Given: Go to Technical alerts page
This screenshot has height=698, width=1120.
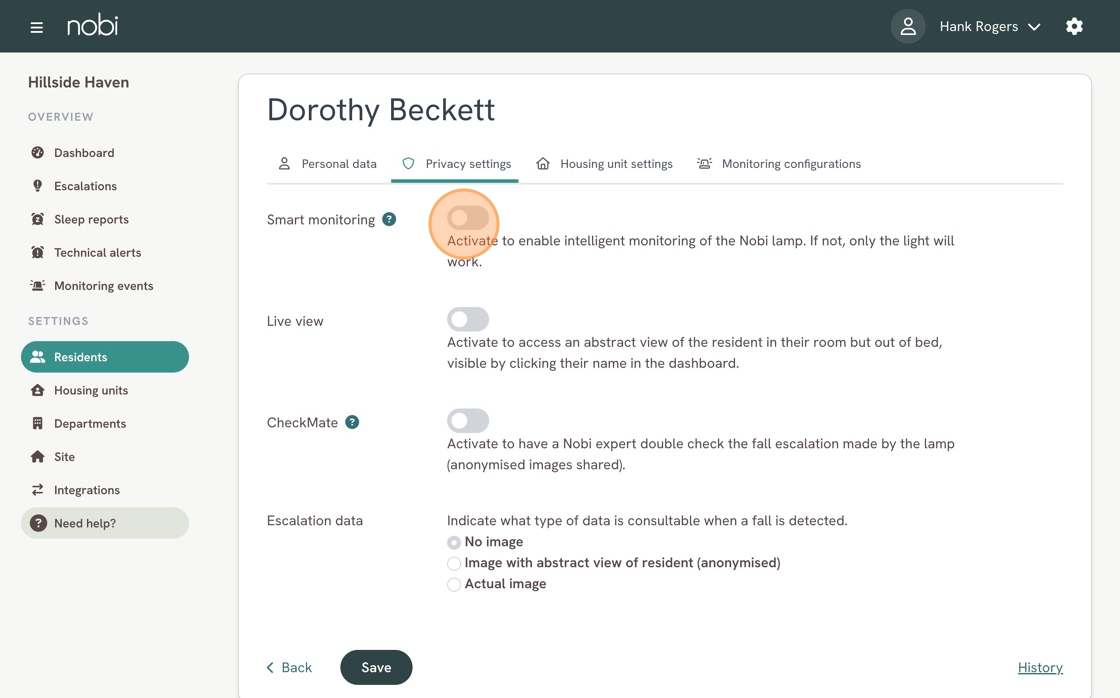Looking at the screenshot, I should point(97,252).
